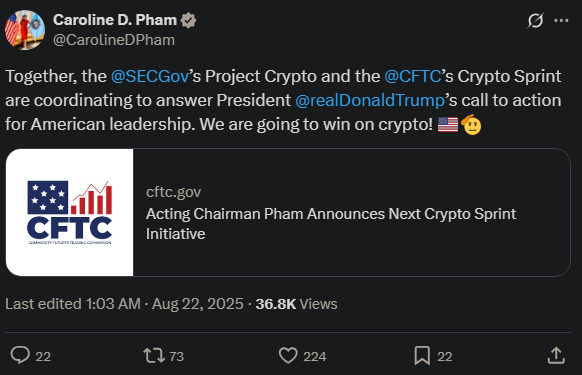Open the share post icon

click(x=556, y=355)
